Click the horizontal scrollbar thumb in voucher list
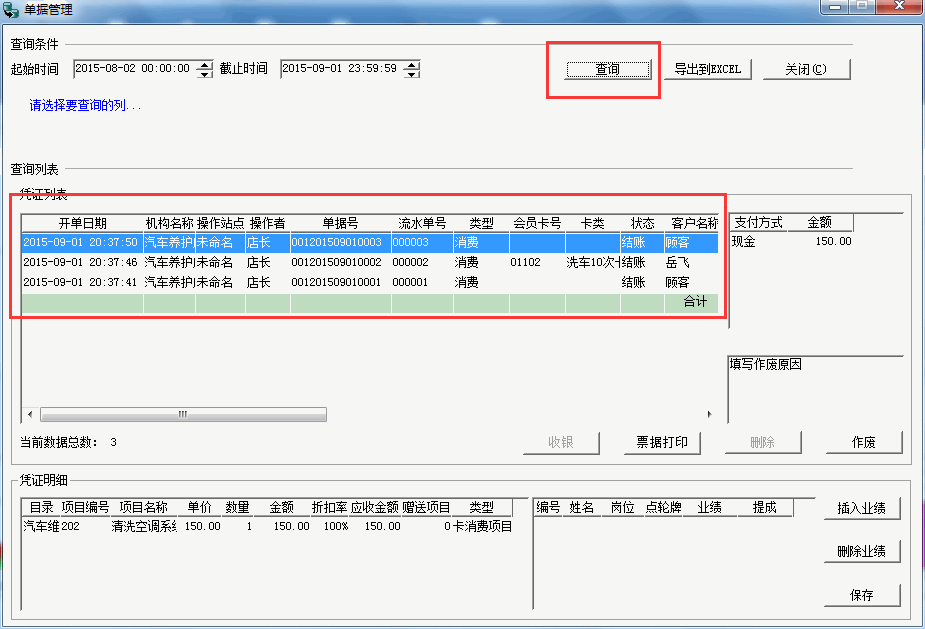Viewport: 925px width, 629px height. [183, 414]
